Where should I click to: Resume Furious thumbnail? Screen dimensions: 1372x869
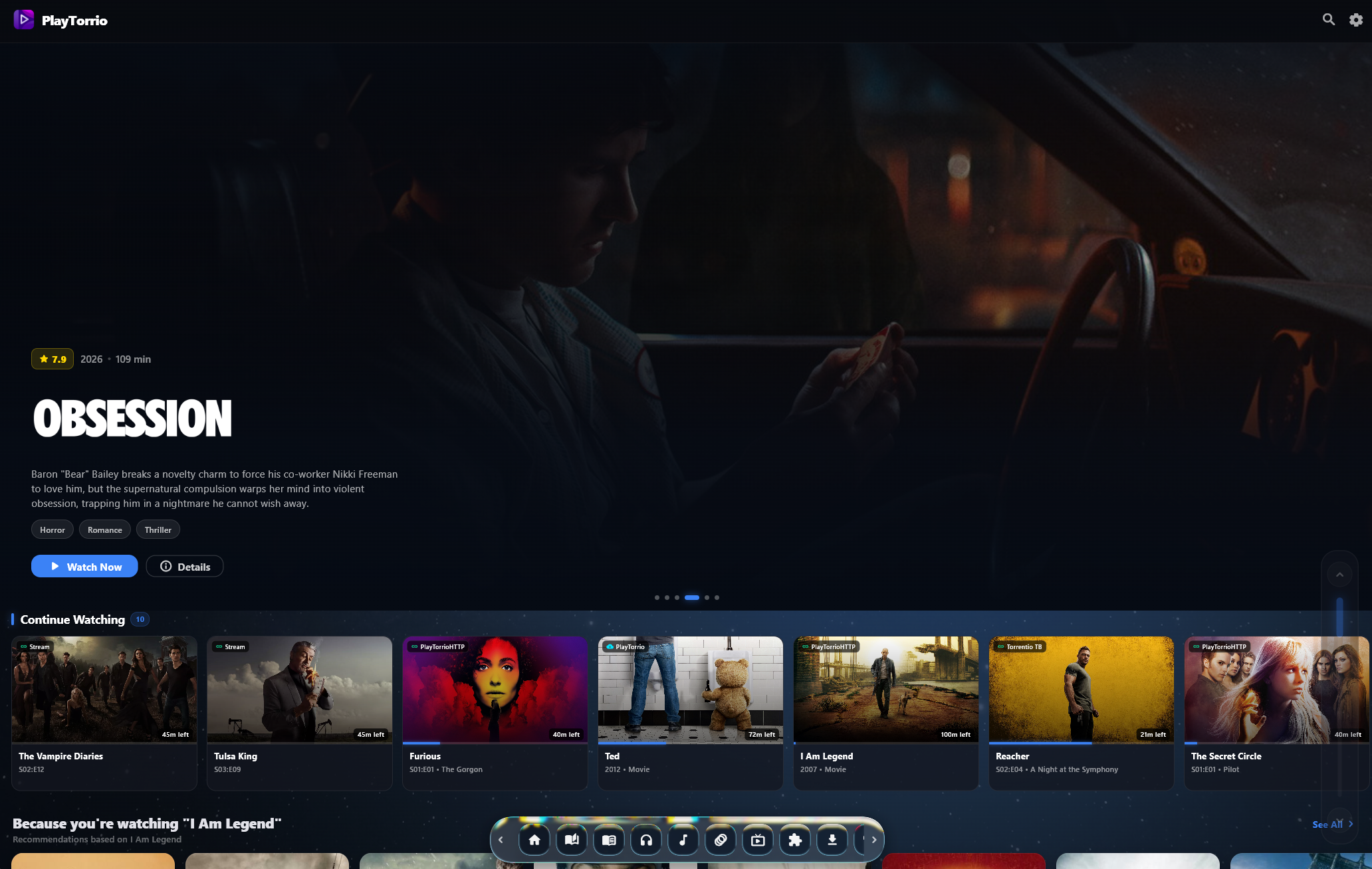[x=495, y=690]
